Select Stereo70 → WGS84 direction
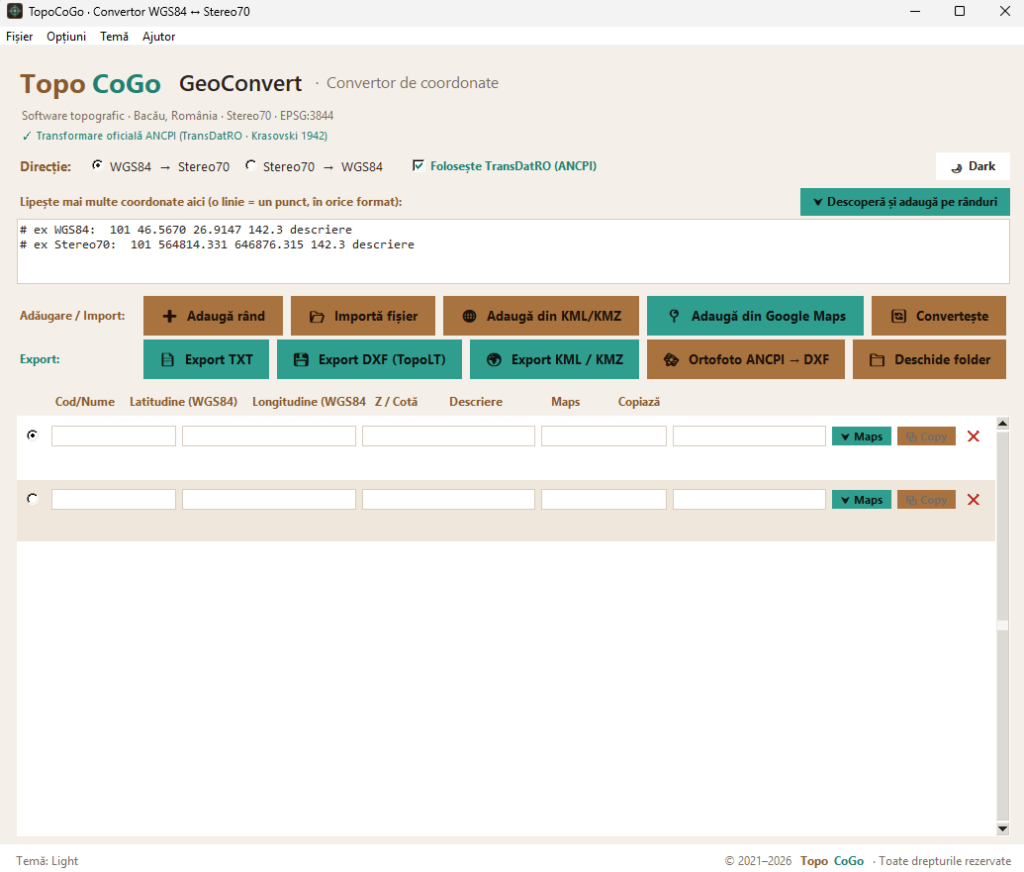Image resolution: width=1024 pixels, height=872 pixels. tap(250, 165)
